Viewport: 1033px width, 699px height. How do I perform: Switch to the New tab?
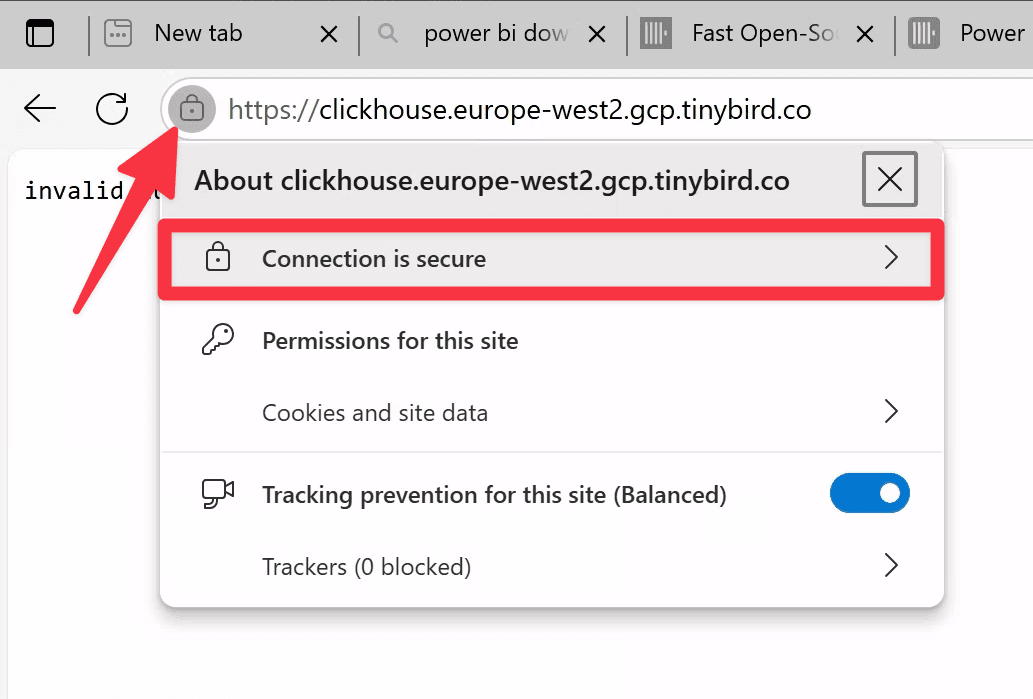196,33
